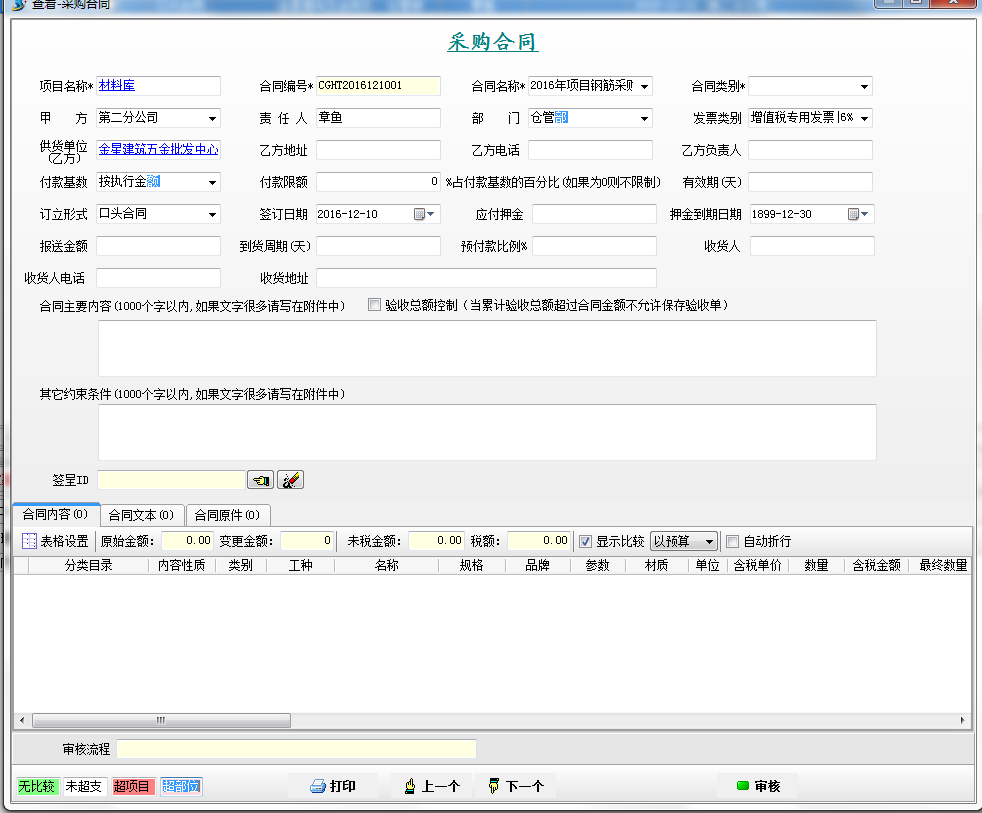Click the pencil edit icon next to 签呈ID
982x813 pixels.
[289, 479]
